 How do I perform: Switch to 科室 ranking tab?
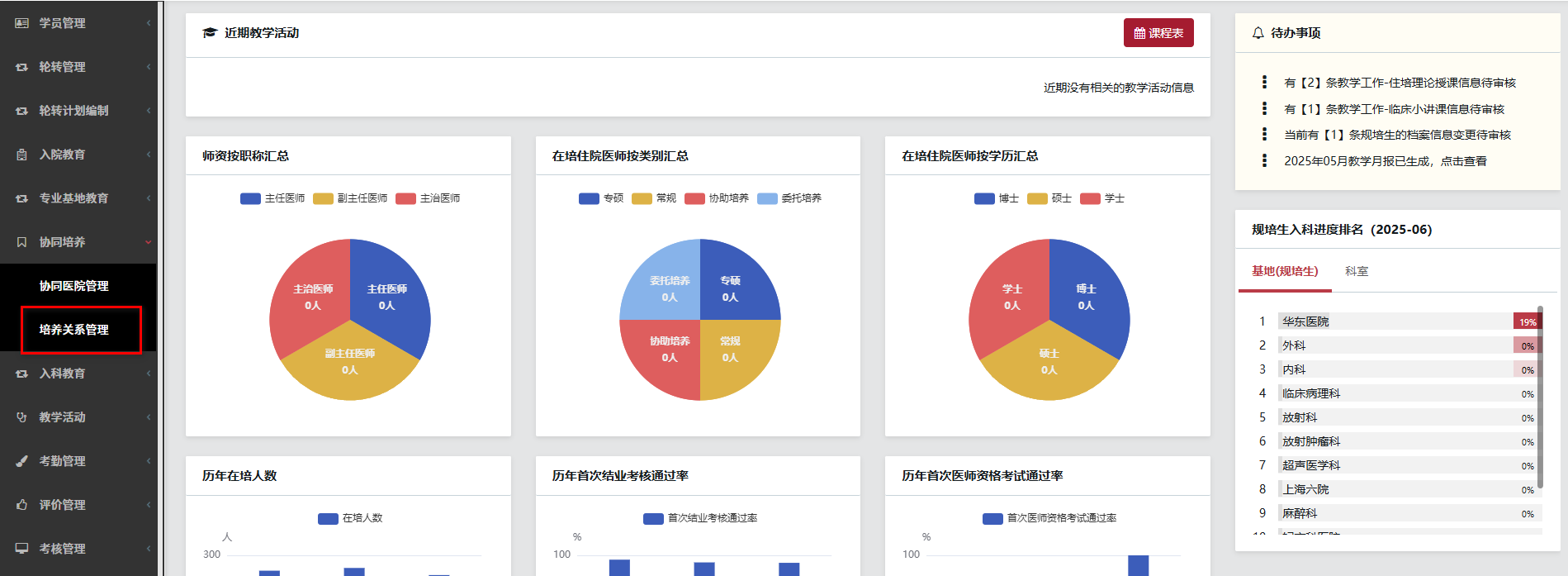pos(1357,271)
